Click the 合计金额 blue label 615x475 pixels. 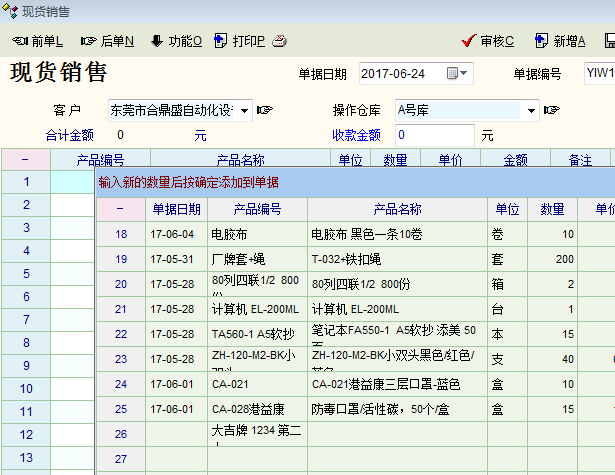pyautogui.click(x=70, y=134)
